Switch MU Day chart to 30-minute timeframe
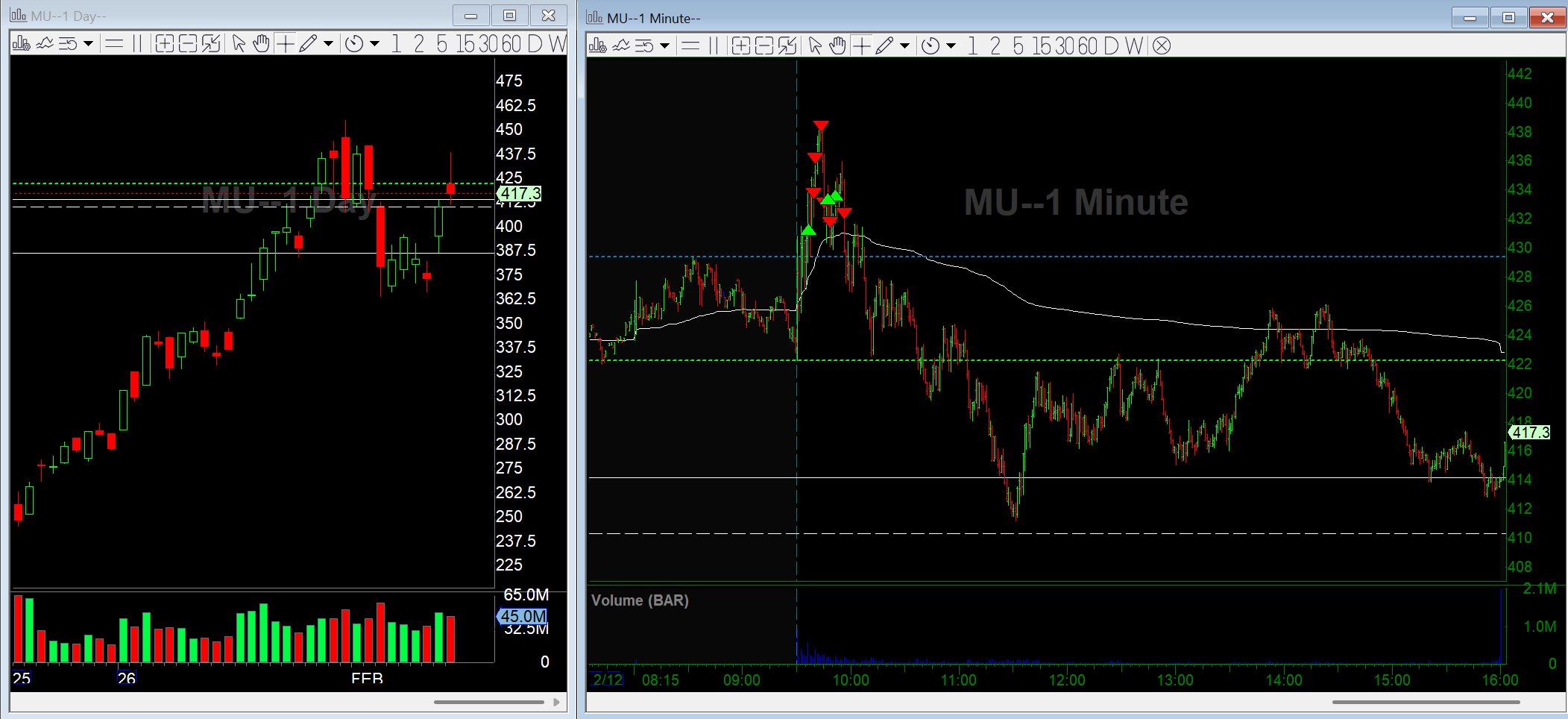The image size is (1568, 719). click(488, 44)
